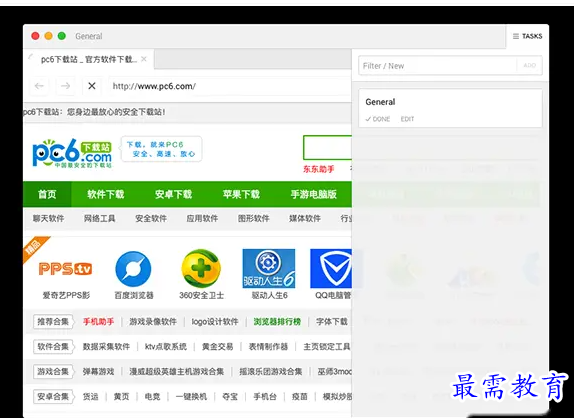The width and height of the screenshot is (574, 418).
Task: Open the 数据采集软件 link
Action: (x=106, y=347)
